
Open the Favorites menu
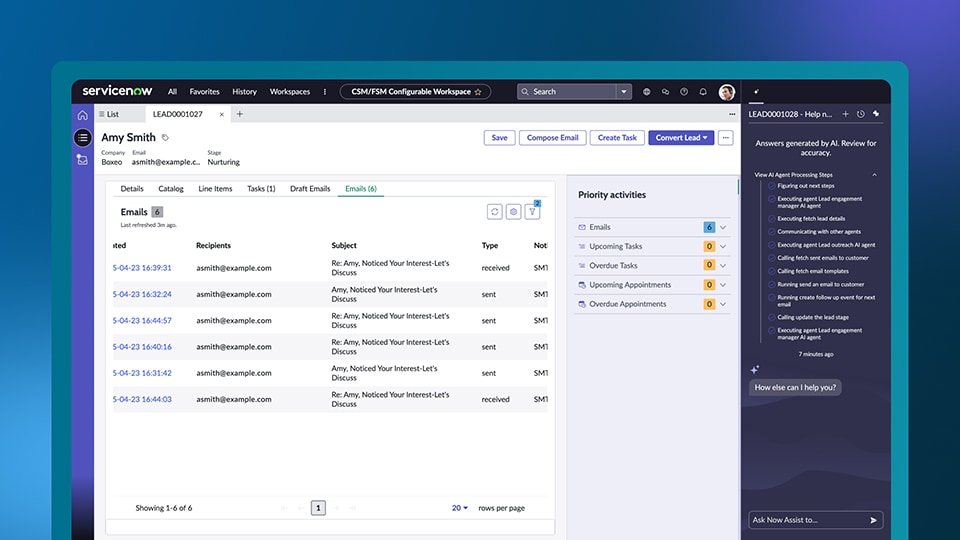[x=204, y=91]
